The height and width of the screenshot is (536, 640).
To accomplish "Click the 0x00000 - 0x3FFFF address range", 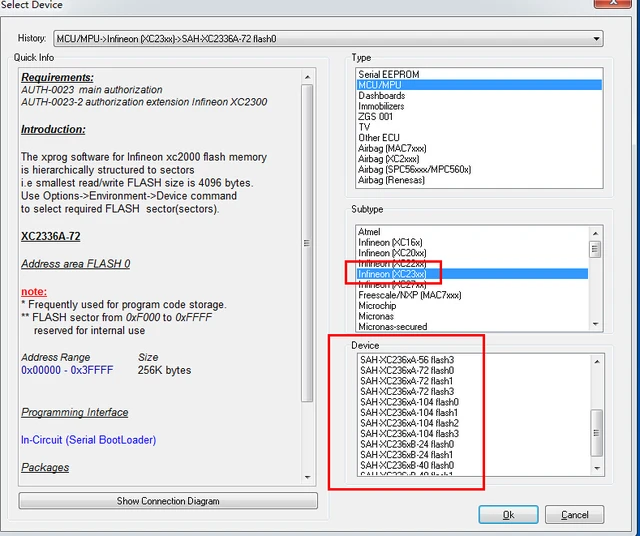I will coord(67,370).
